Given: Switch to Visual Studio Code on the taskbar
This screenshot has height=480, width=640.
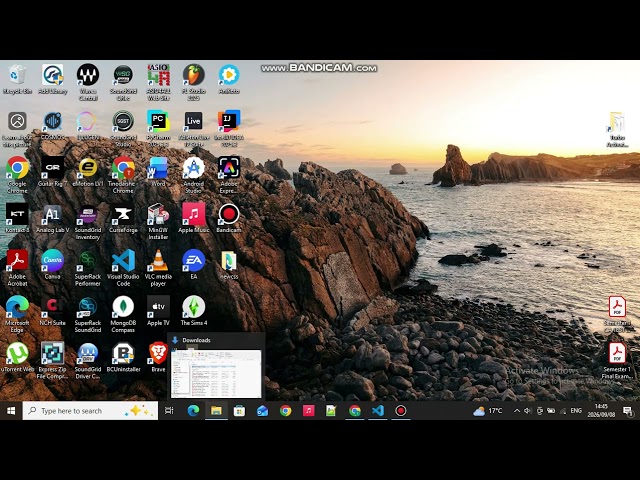Looking at the screenshot, I should [378, 411].
